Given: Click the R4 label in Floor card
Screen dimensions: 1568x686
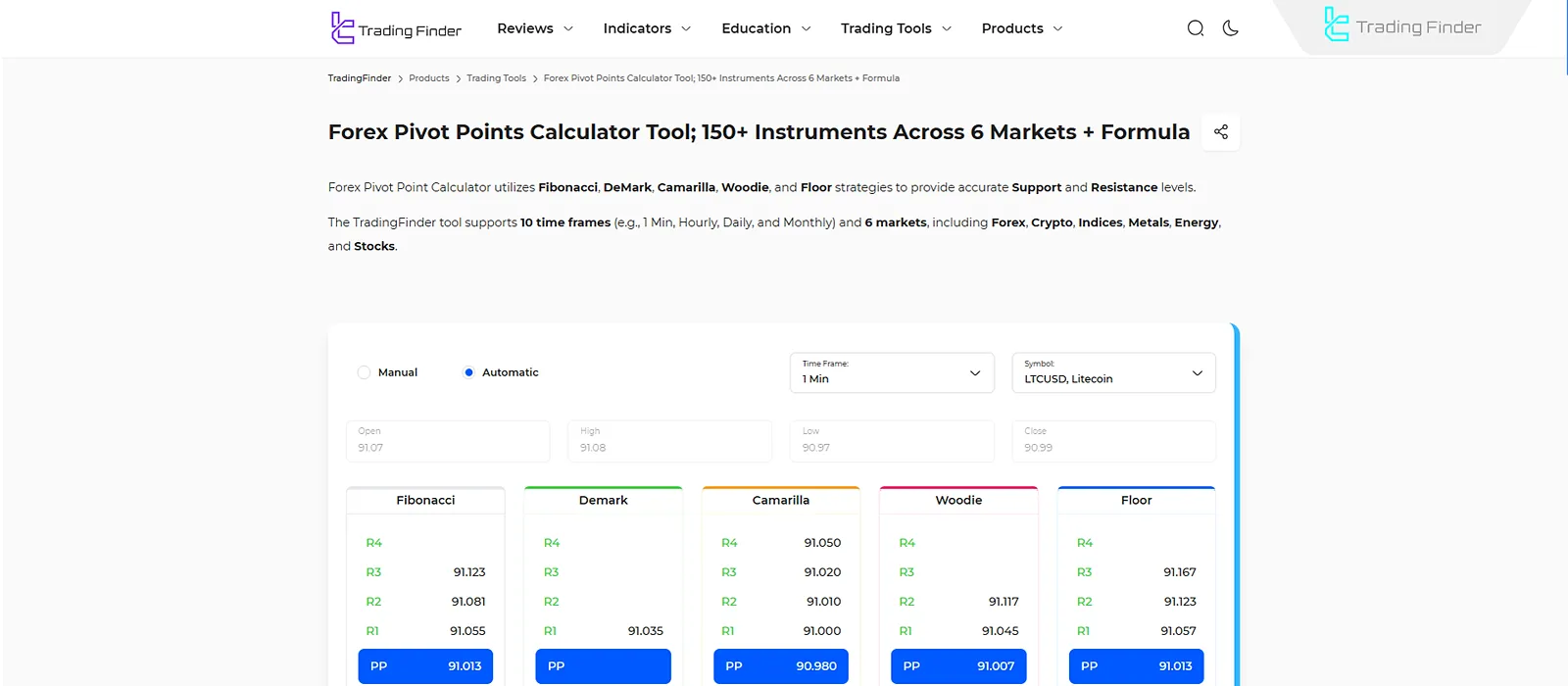Looking at the screenshot, I should (x=1085, y=543).
